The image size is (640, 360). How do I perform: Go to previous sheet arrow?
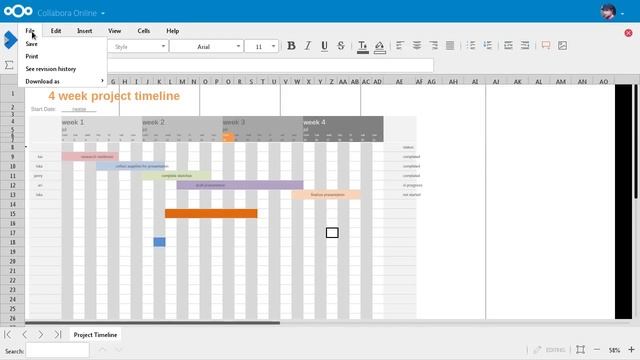pos(25,335)
